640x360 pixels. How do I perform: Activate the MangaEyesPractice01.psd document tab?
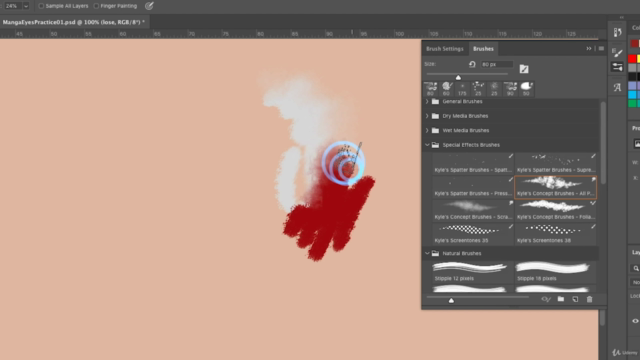74,22
